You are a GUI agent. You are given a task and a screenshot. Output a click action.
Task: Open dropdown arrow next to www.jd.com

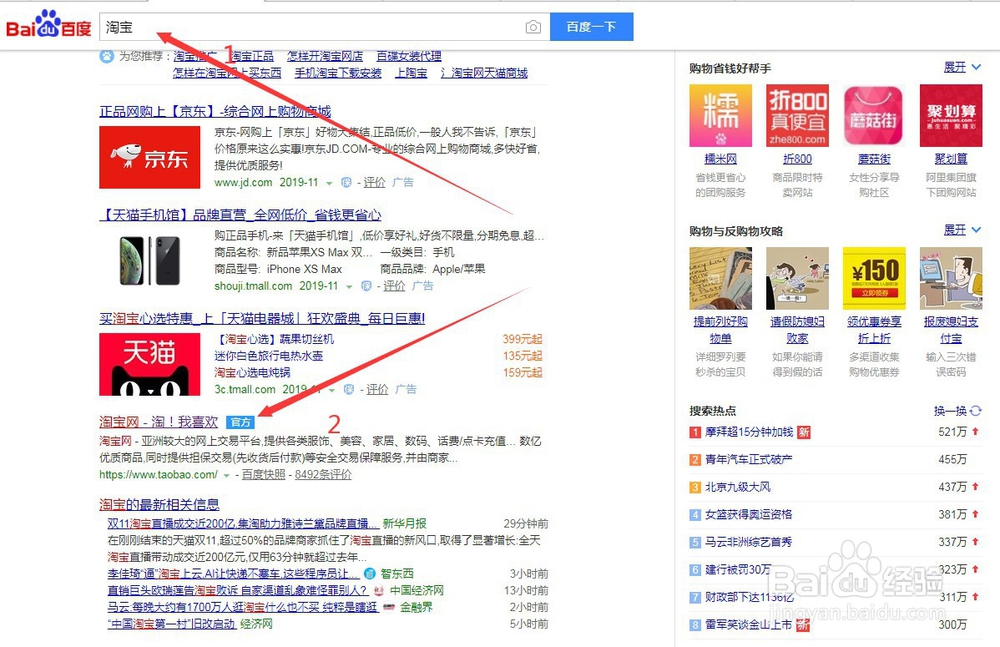pyautogui.click(x=329, y=183)
